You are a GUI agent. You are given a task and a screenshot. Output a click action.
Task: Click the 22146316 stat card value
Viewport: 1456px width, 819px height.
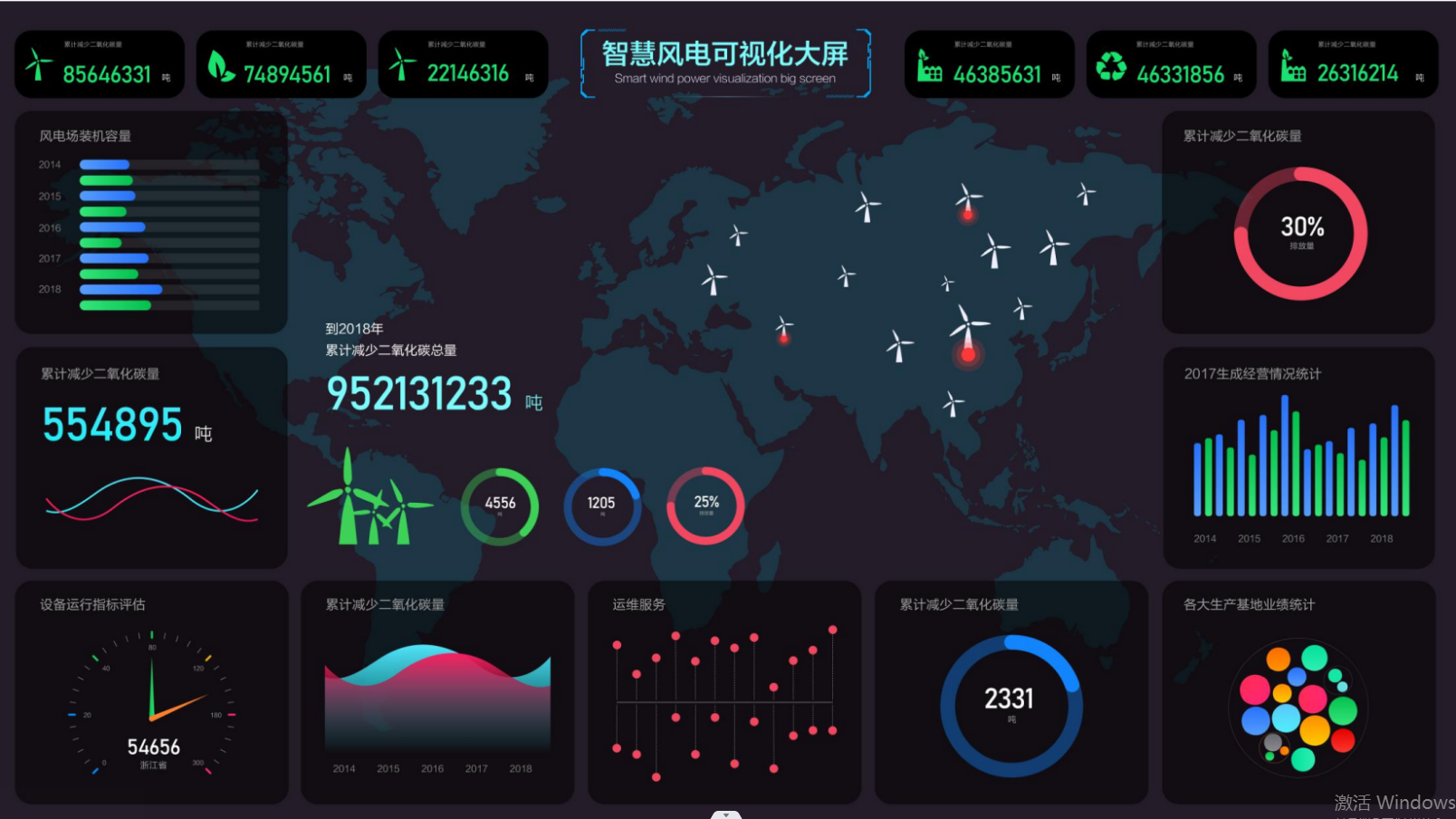pyautogui.click(x=468, y=73)
